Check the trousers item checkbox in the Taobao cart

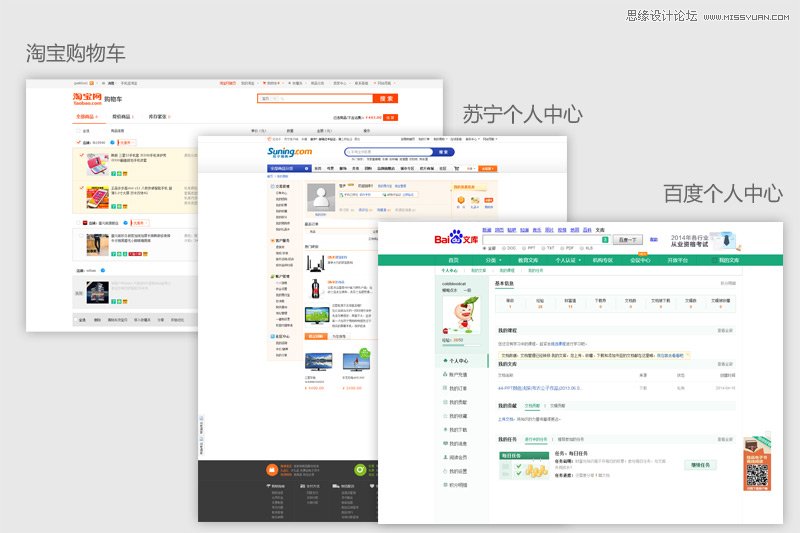click(x=81, y=236)
